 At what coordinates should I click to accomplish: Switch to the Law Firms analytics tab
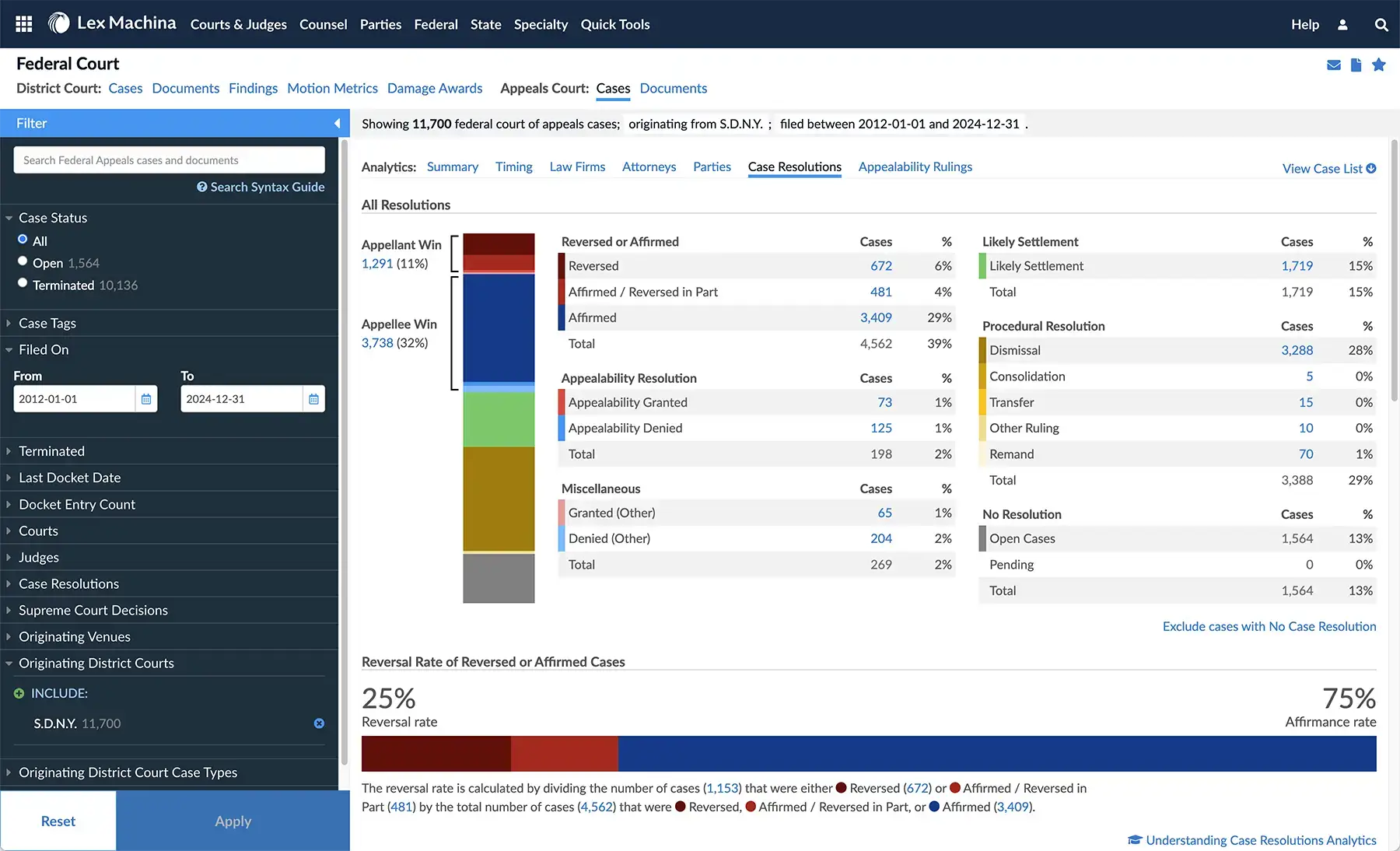pyautogui.click(x=577, y=166)
